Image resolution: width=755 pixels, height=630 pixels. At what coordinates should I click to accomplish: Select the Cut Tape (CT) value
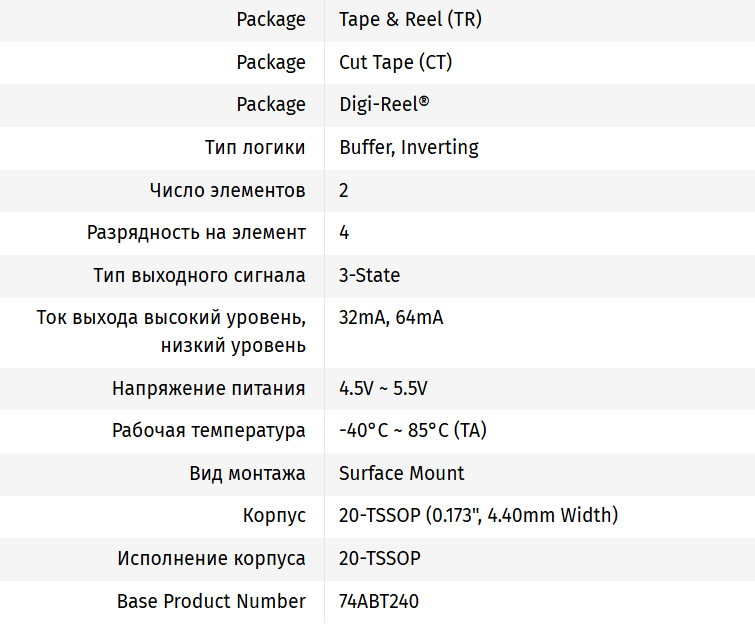[395, 62]
